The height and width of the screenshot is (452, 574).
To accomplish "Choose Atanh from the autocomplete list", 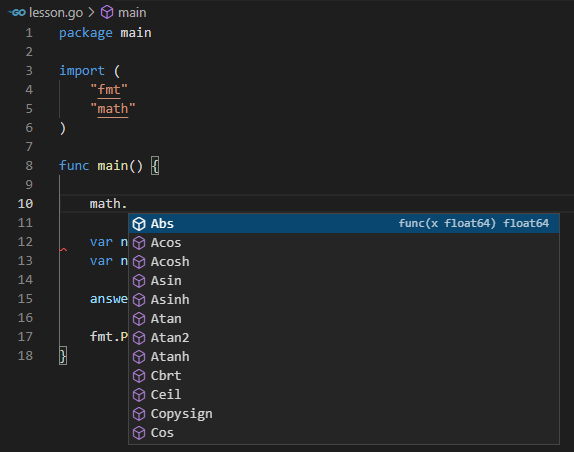I will coord(344,356).
